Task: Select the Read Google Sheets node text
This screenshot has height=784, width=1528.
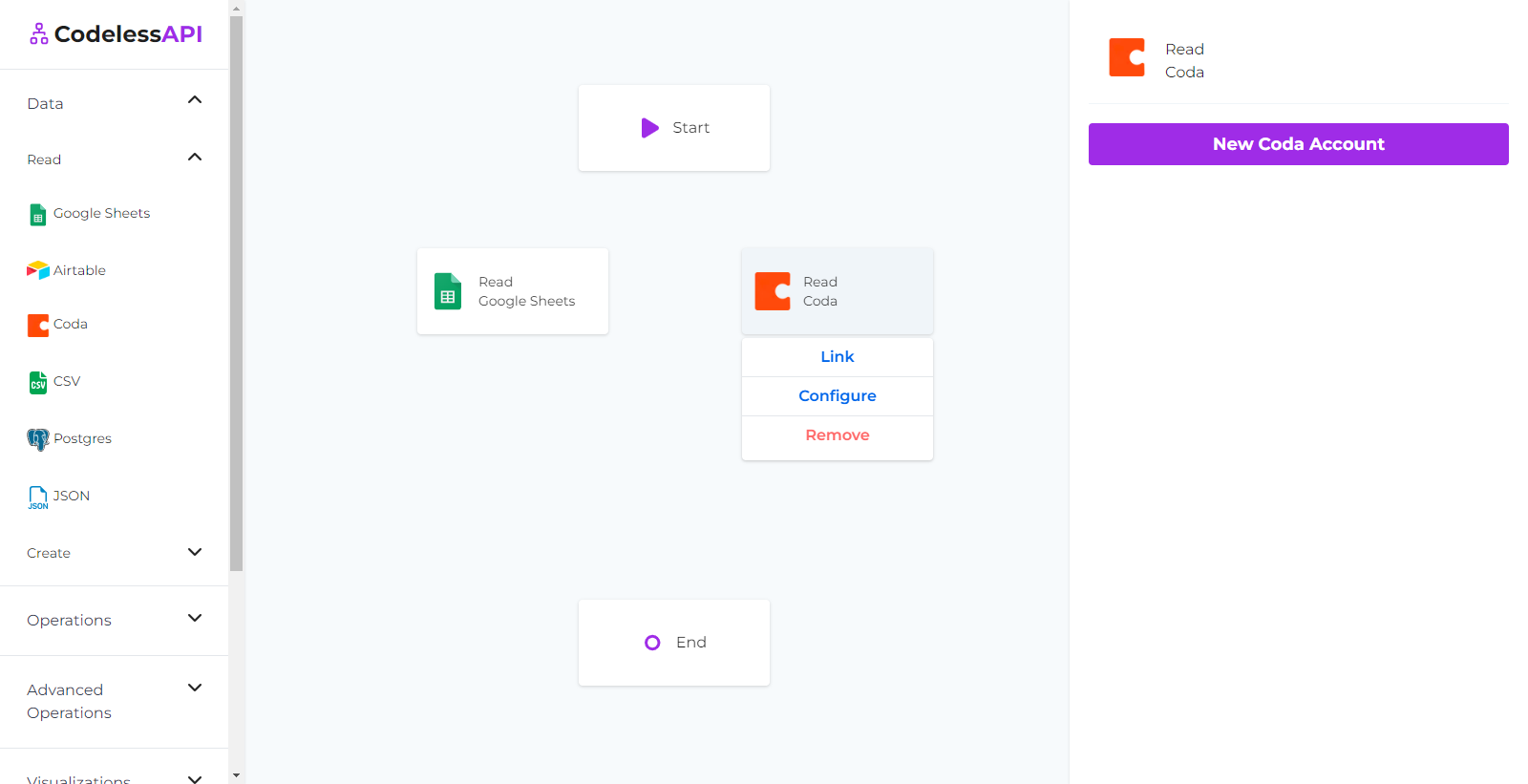Action: point(527,291)
